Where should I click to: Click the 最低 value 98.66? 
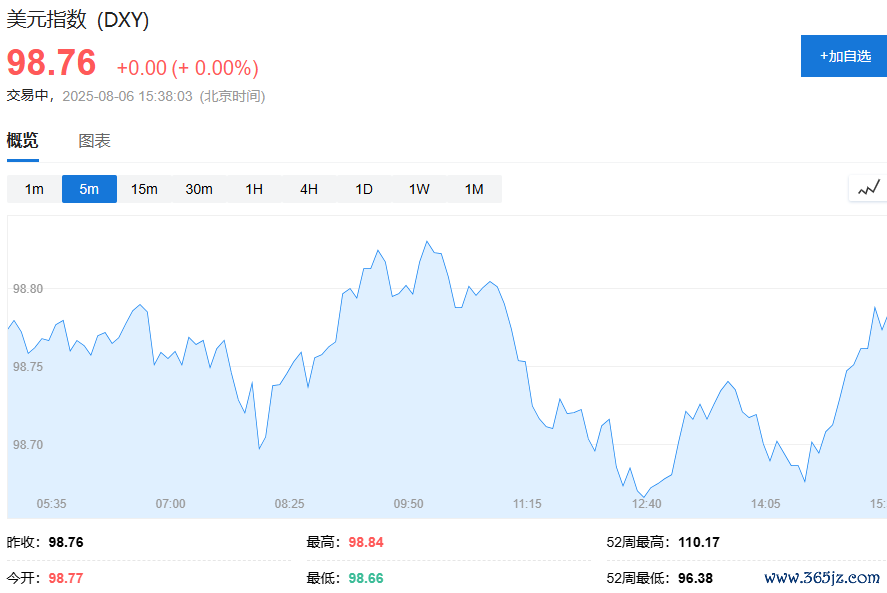coord(366,578)
